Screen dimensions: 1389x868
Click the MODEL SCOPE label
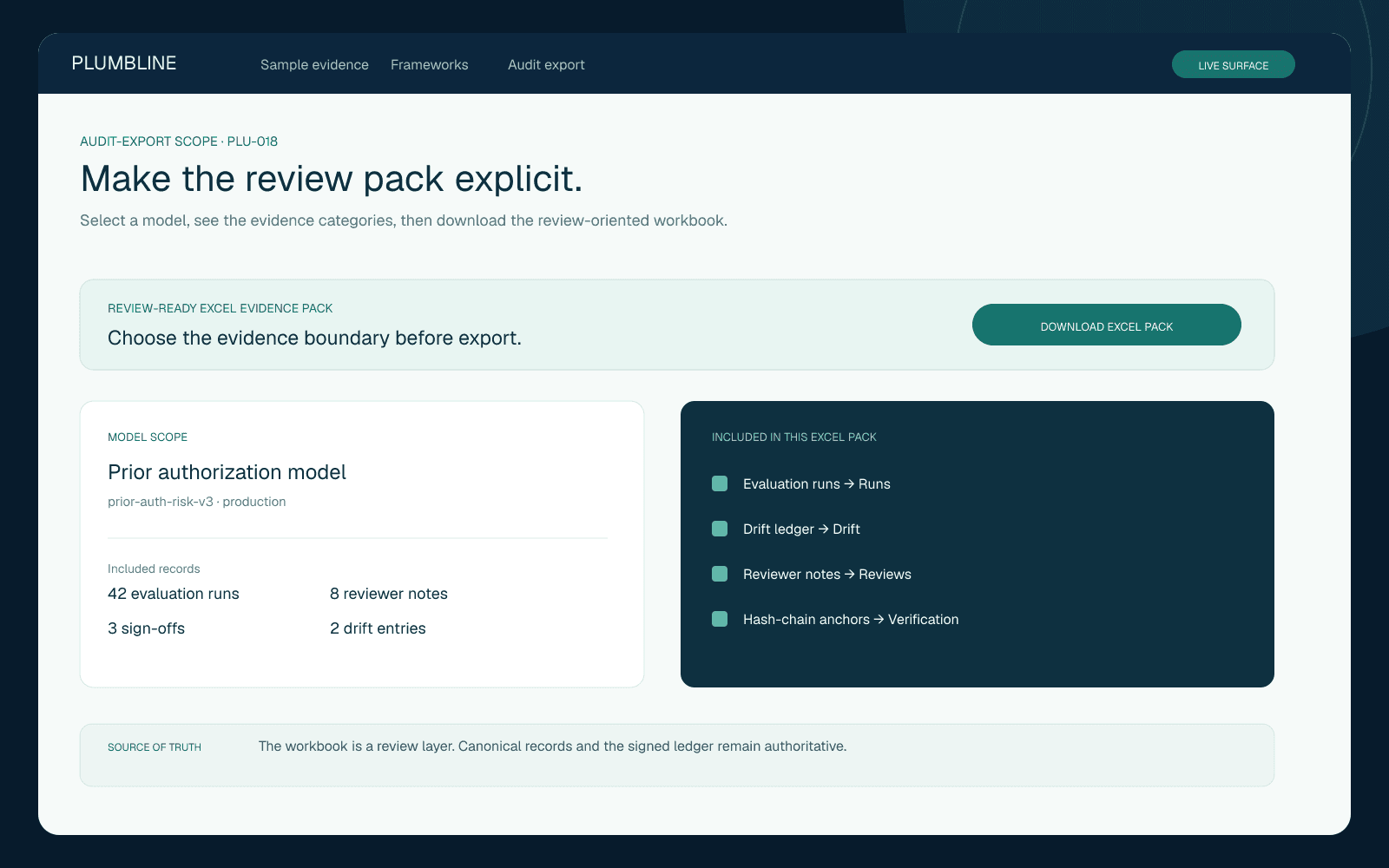coord(148,437)
